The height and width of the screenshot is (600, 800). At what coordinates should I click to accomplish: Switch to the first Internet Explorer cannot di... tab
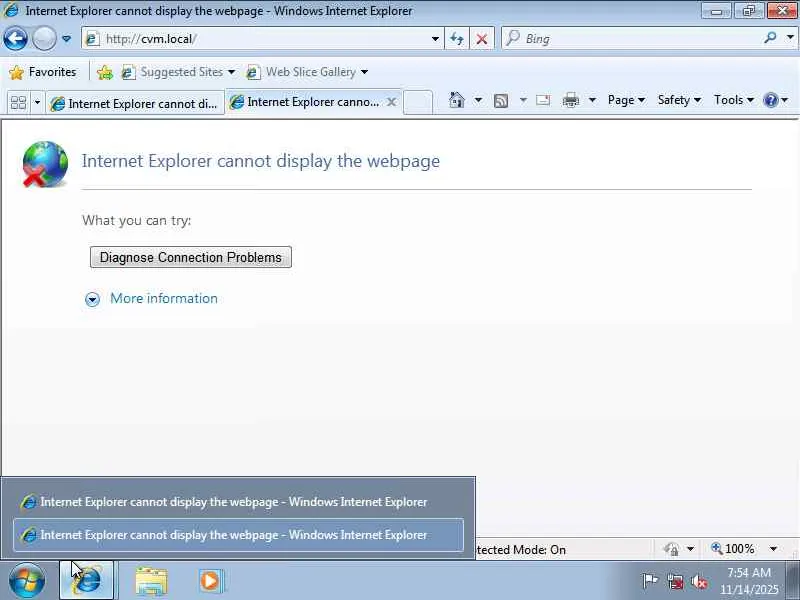coord(135,104)
